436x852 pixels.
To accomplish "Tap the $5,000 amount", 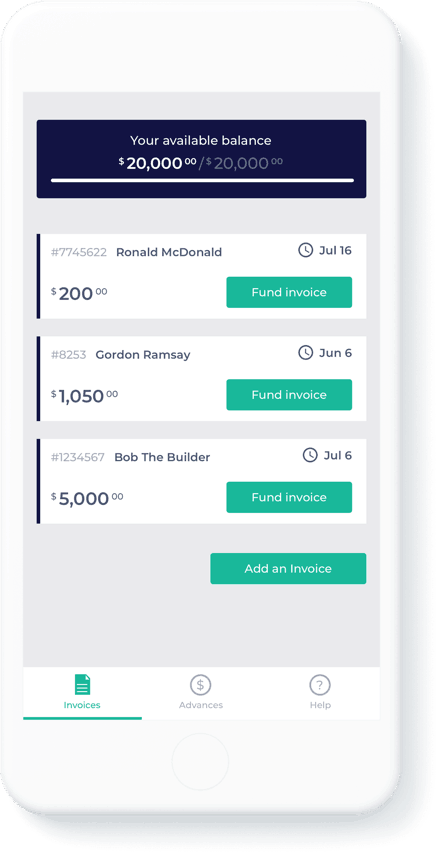I will pos(87,498).
